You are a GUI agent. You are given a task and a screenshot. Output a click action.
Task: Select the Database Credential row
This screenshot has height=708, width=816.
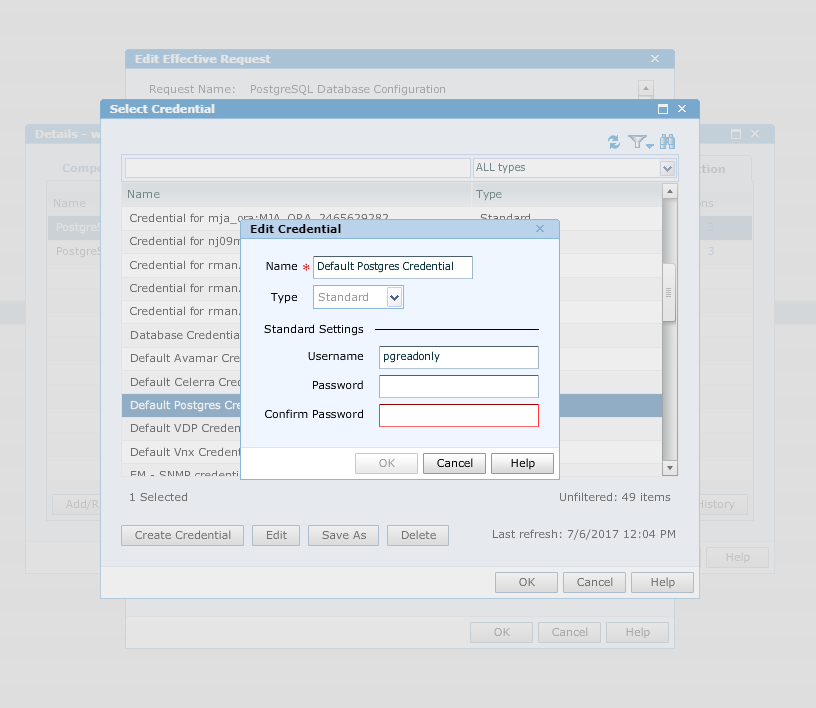180,335
